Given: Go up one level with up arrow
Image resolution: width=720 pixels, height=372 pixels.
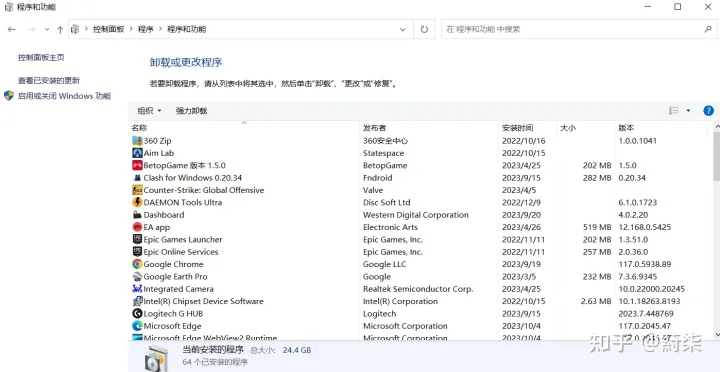Looking at the screenshot, I should [x=60, y=29].
